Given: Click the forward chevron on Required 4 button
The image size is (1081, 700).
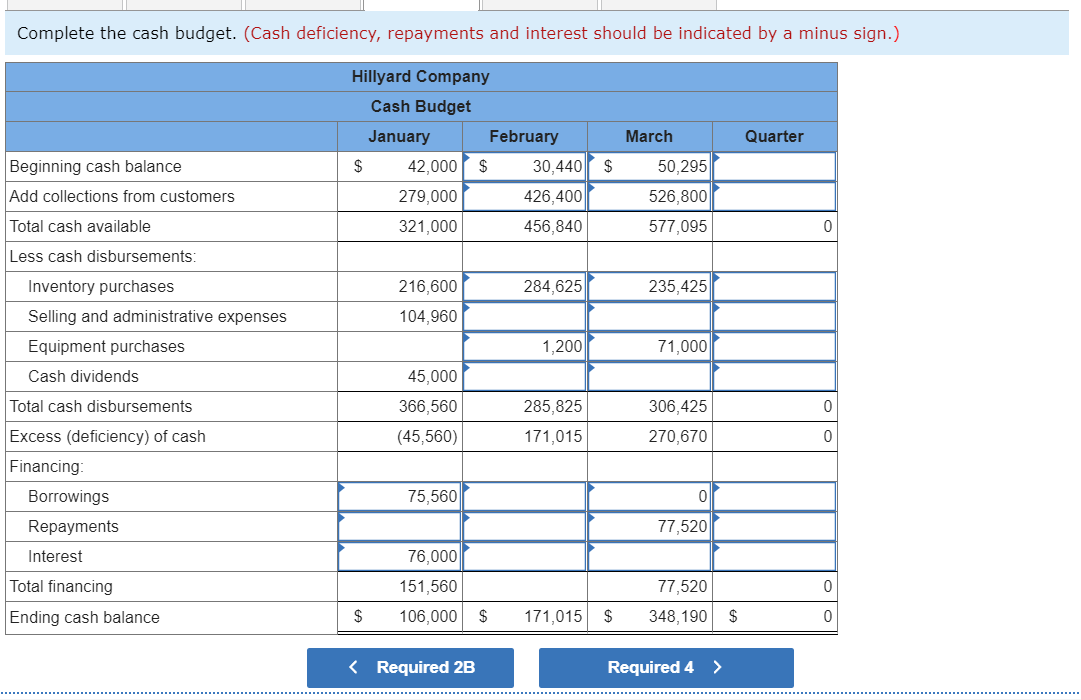Looking at the screenshot, I should click(720, 668).
